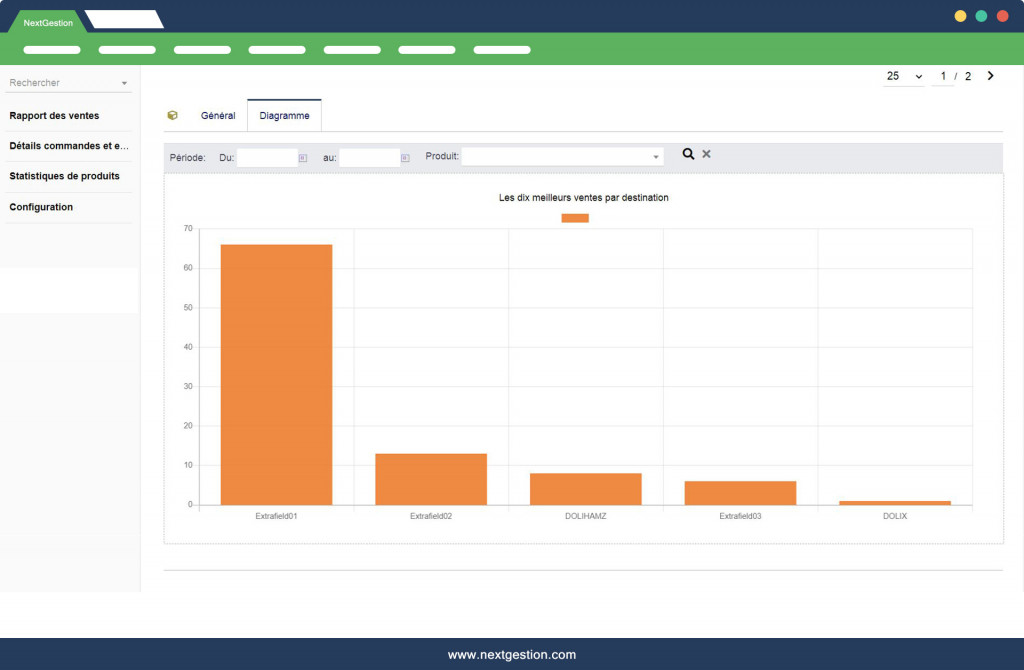
Task: Toggle the orange legend series in chart
Action: (x=575, y=218)
